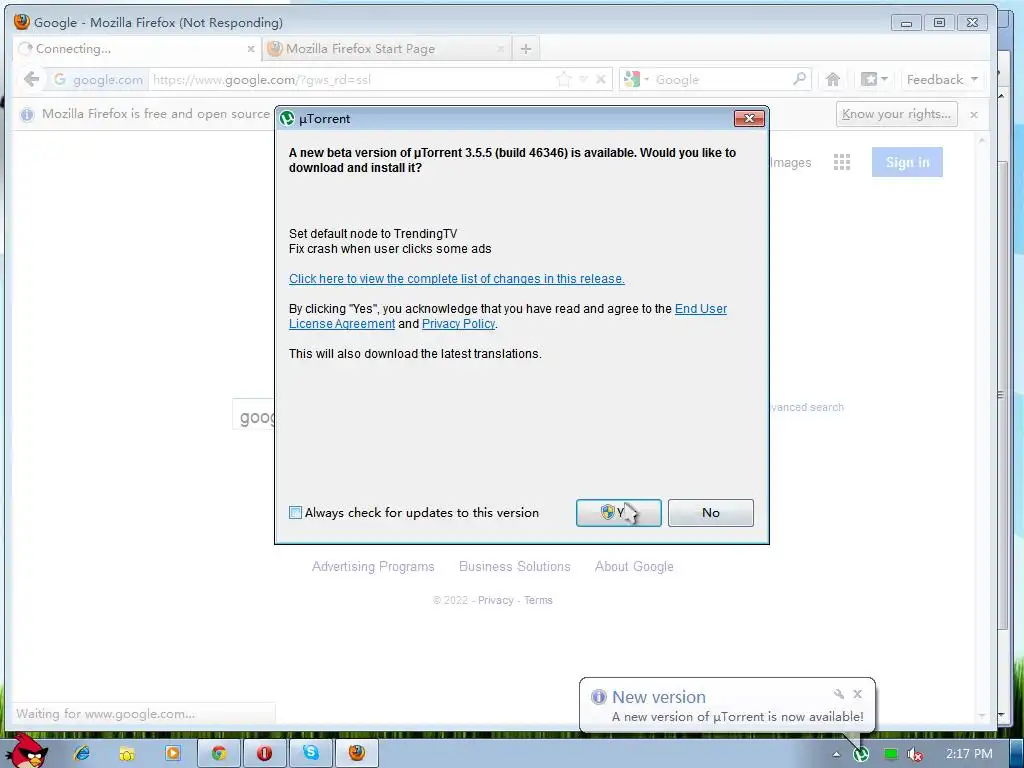Viewport: 1024px width, 768px height.
Task: Open the search engine selector dropdown
Action: pyautogui.click(x=636, y=80)
